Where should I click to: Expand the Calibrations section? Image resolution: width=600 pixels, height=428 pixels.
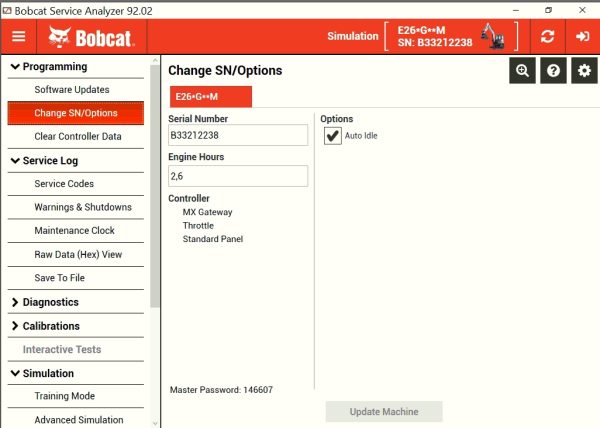tap(15, 326)
